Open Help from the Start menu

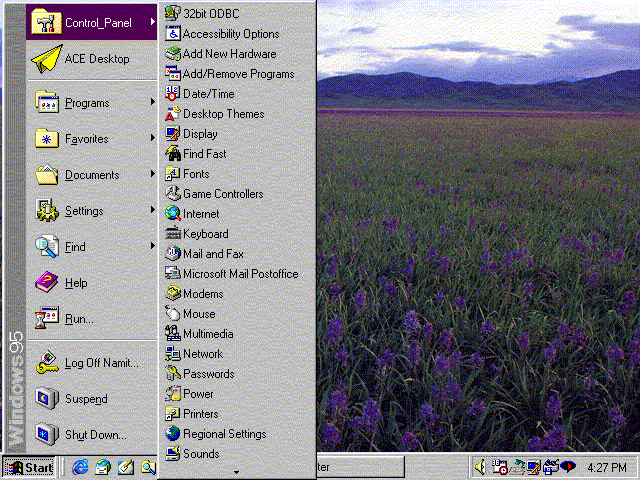[x=92, y=282]
